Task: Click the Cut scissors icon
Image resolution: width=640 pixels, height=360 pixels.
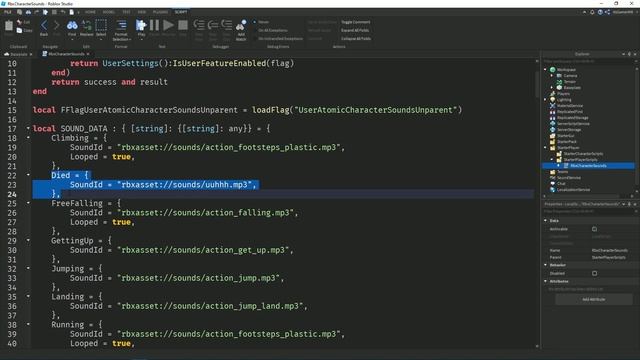Action: pos(19,22)
